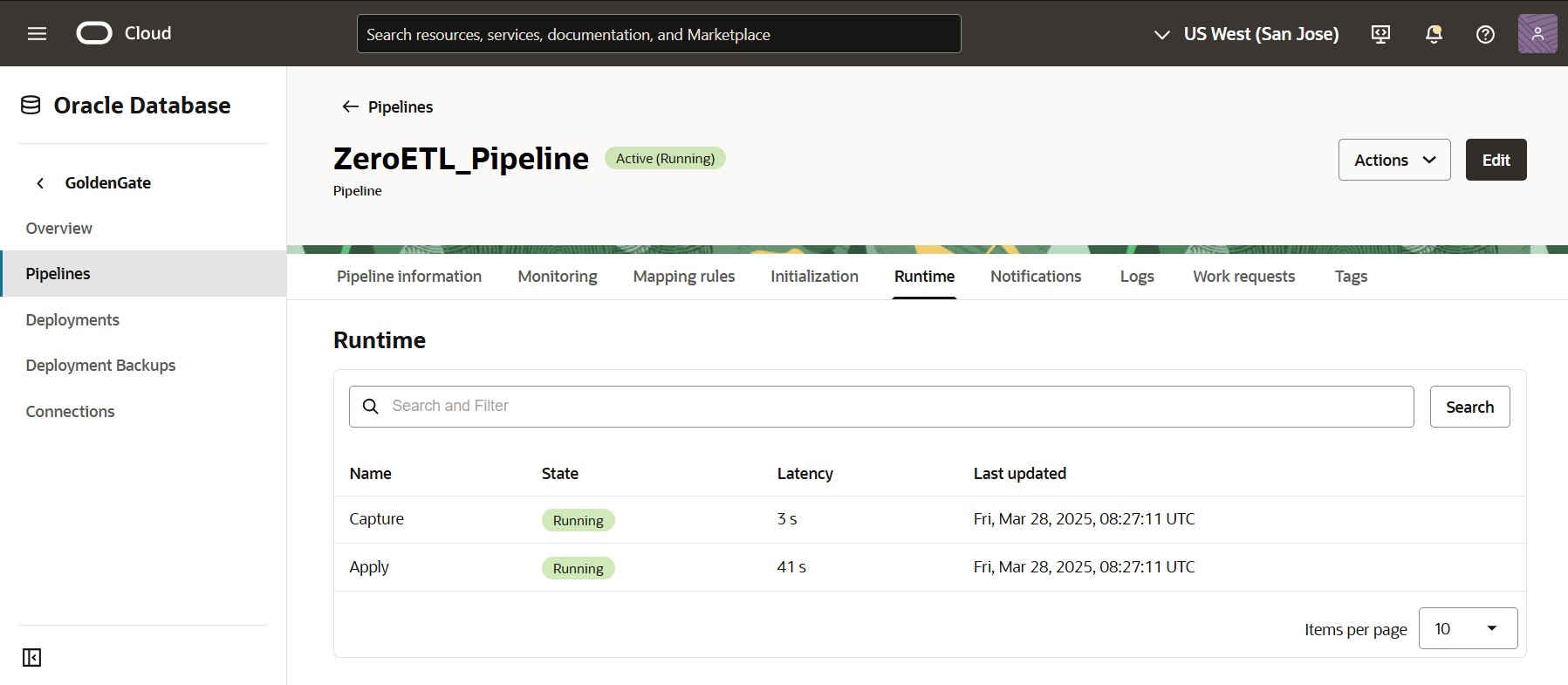This screenshot has height=685, width=1568.
Task: Open the Items per page dropdown
Action: coord(1468,628)
